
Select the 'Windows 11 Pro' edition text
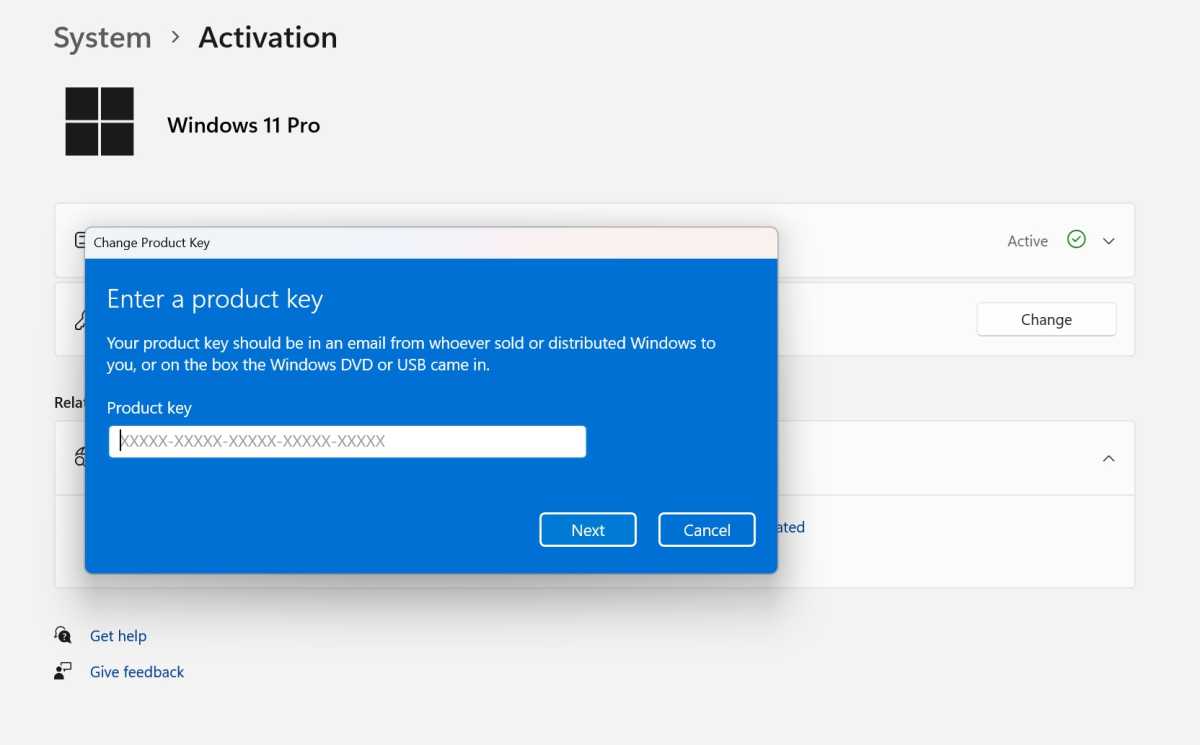tap(244, 125)
